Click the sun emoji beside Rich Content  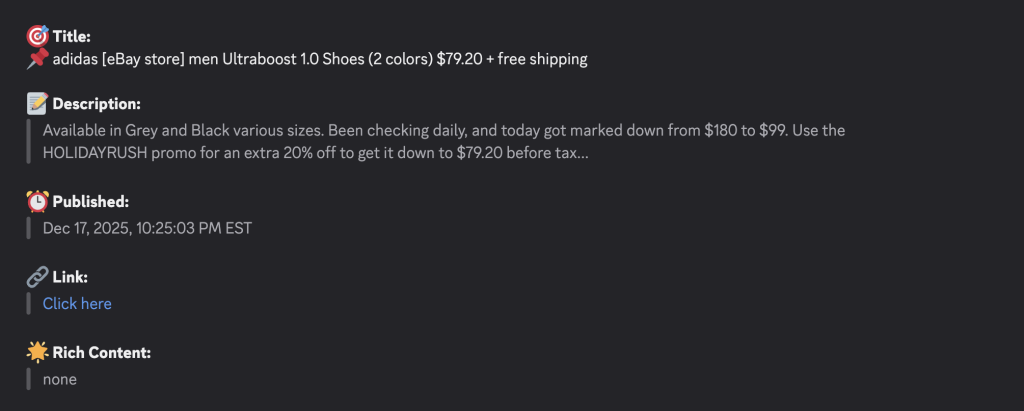[x=38, y=352]
